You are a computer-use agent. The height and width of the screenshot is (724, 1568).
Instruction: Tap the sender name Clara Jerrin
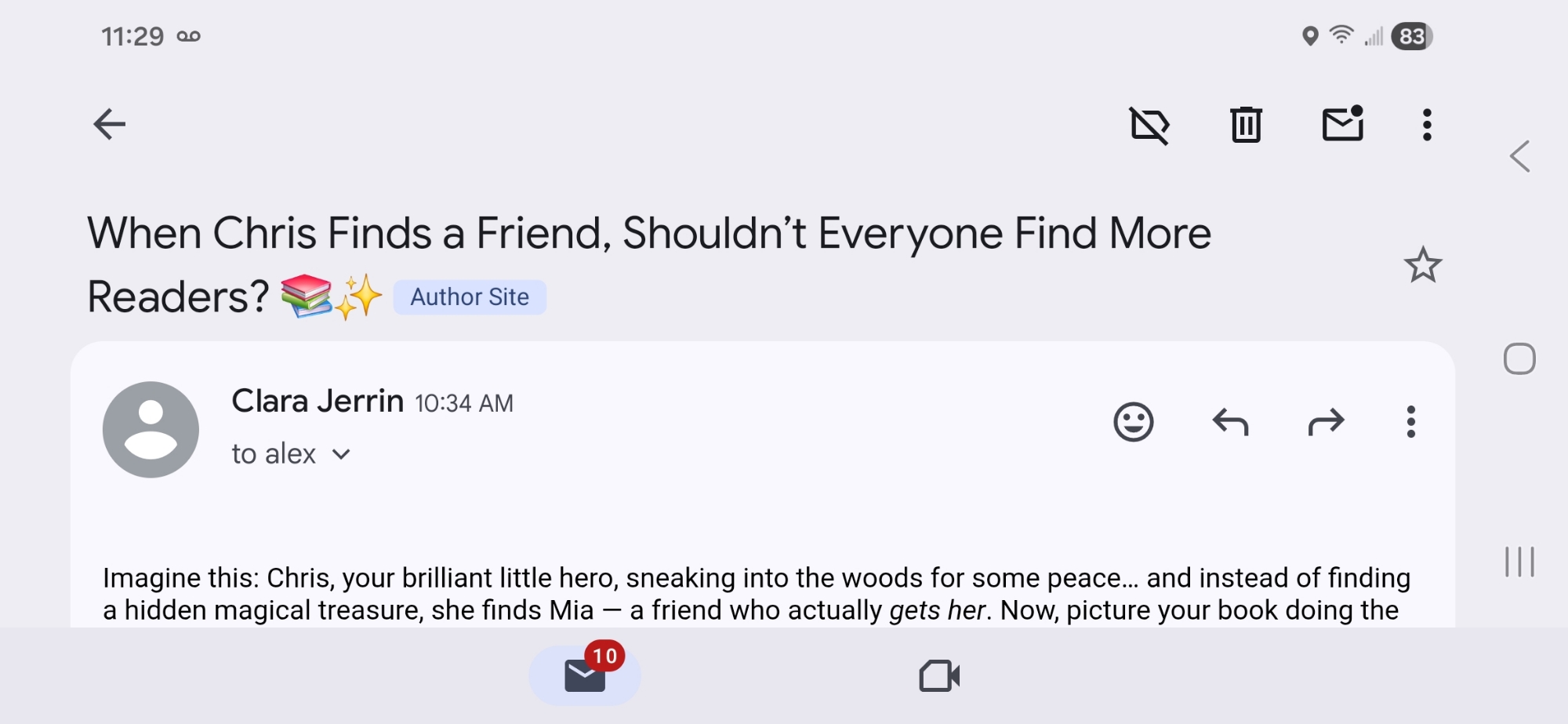pos(318,401)
